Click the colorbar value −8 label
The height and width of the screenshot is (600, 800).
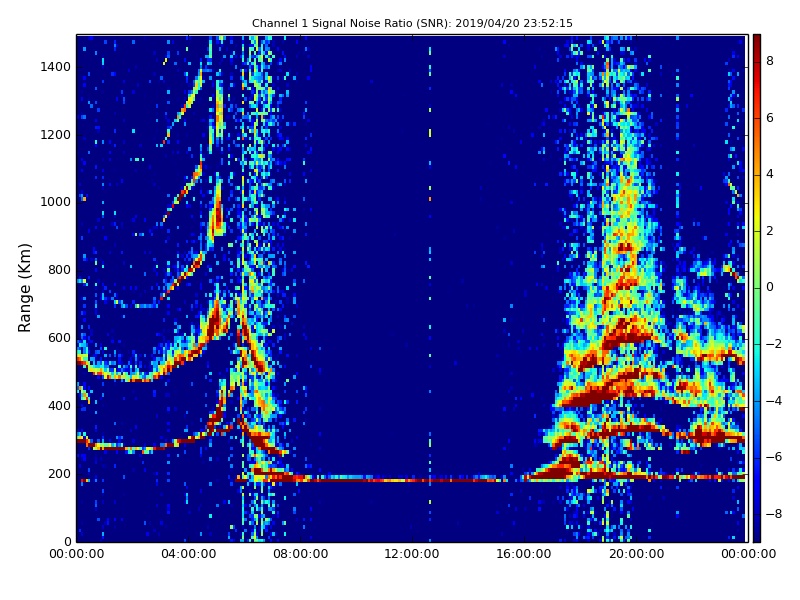(x=774, y=514)
